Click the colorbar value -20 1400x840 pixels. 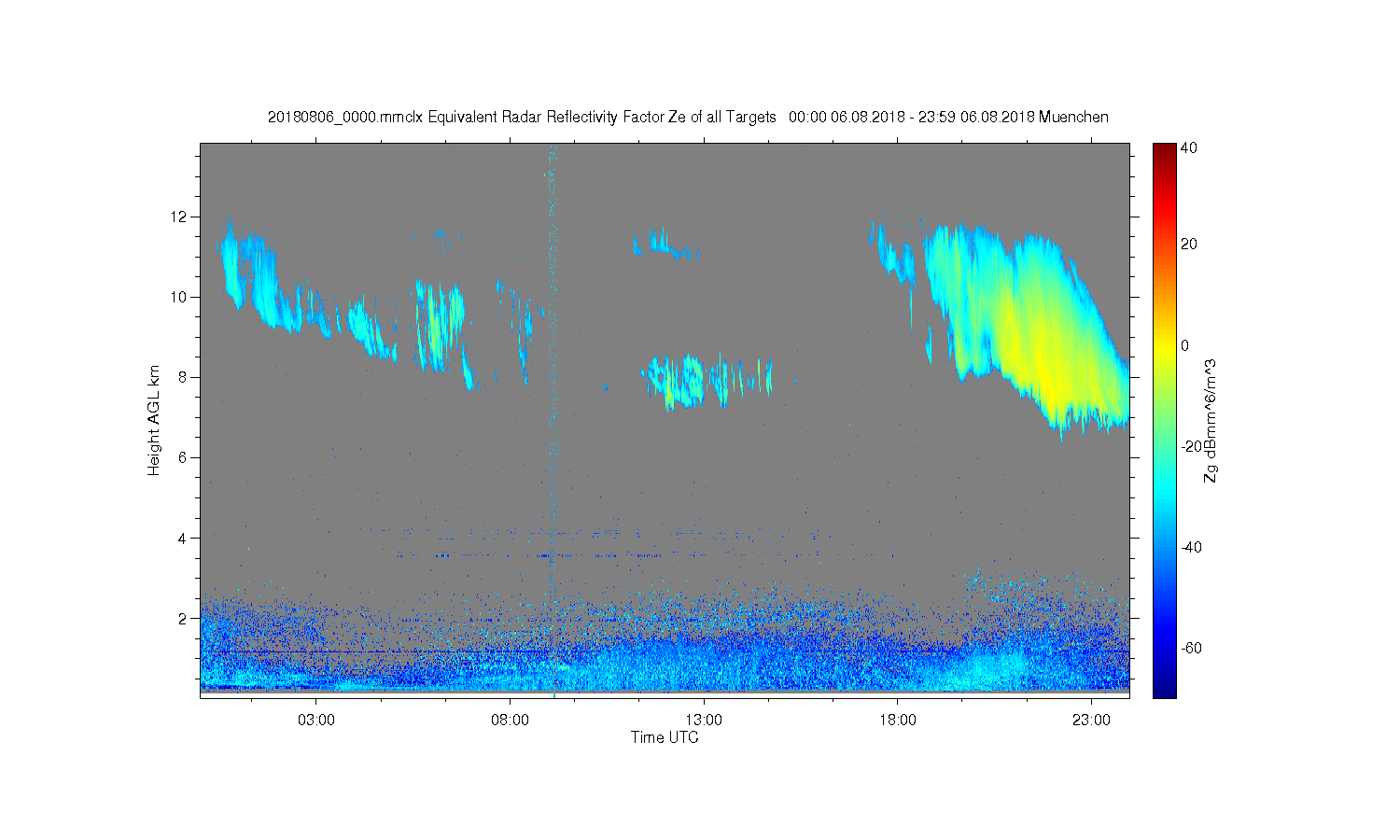[x=1191, y=446]
